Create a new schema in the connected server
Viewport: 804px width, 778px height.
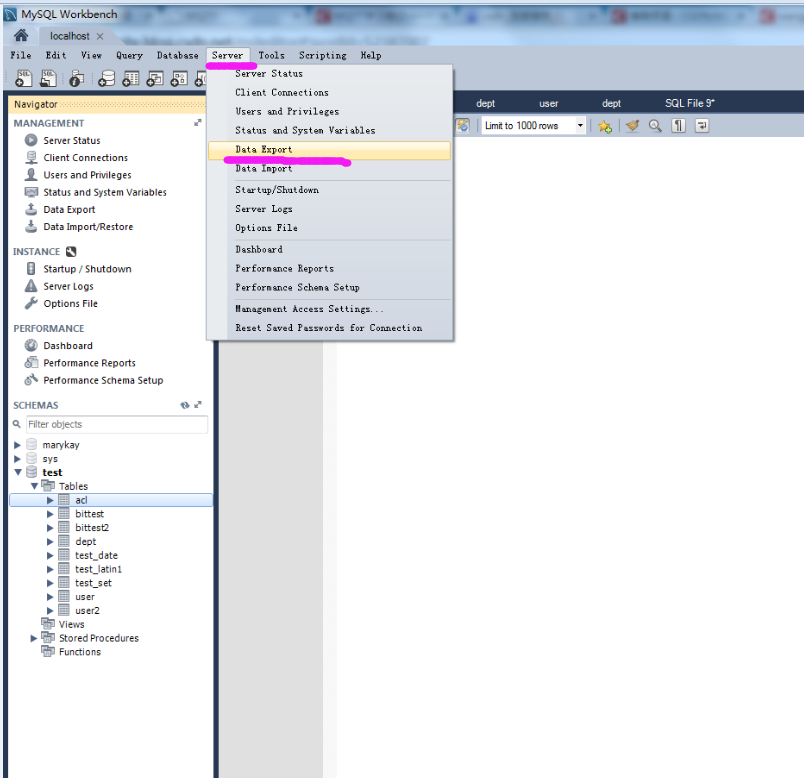(107, 78)
